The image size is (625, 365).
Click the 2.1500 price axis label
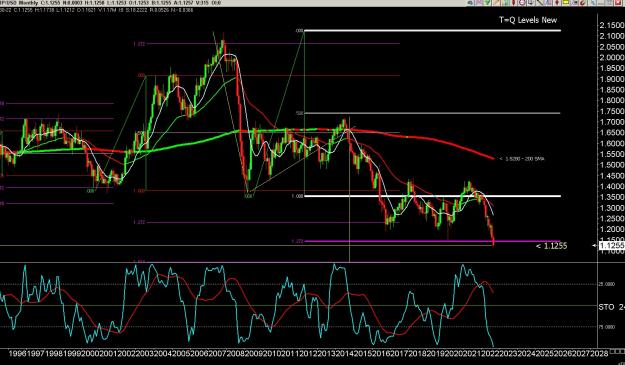pos(612,26)
